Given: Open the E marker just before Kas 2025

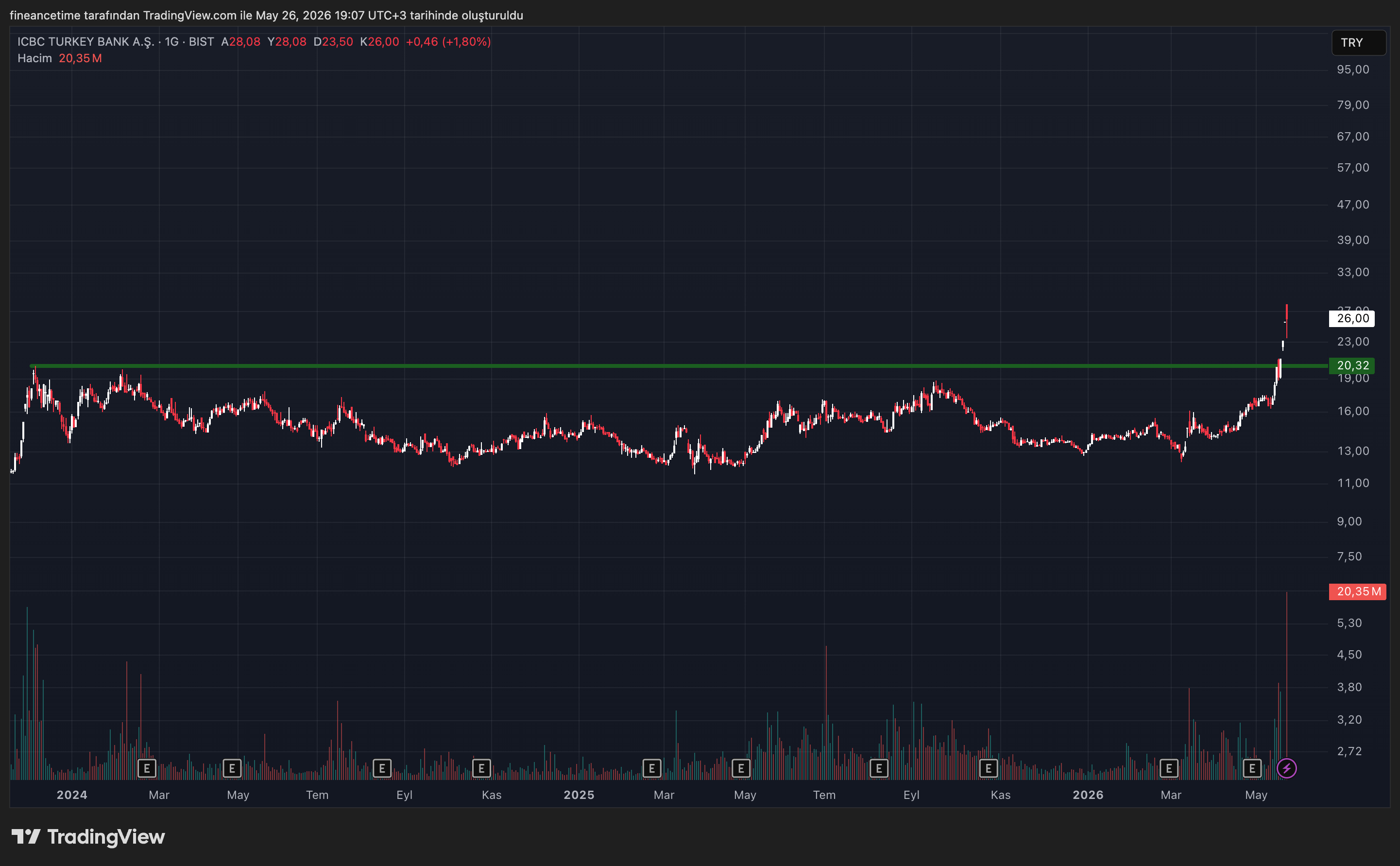Looking at the screenshot, I should [989, 768].
